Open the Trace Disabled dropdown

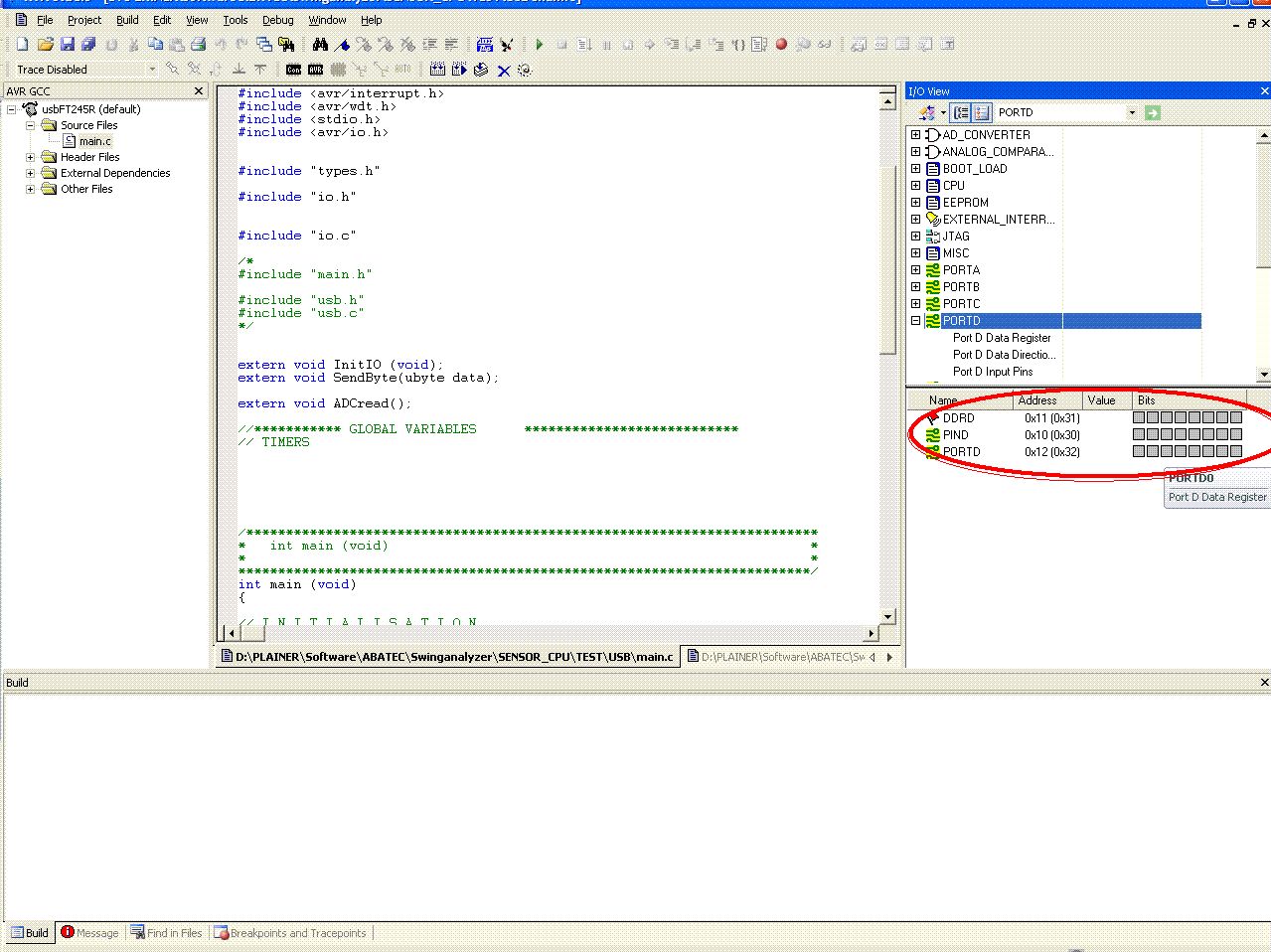(x=152, y=70)
